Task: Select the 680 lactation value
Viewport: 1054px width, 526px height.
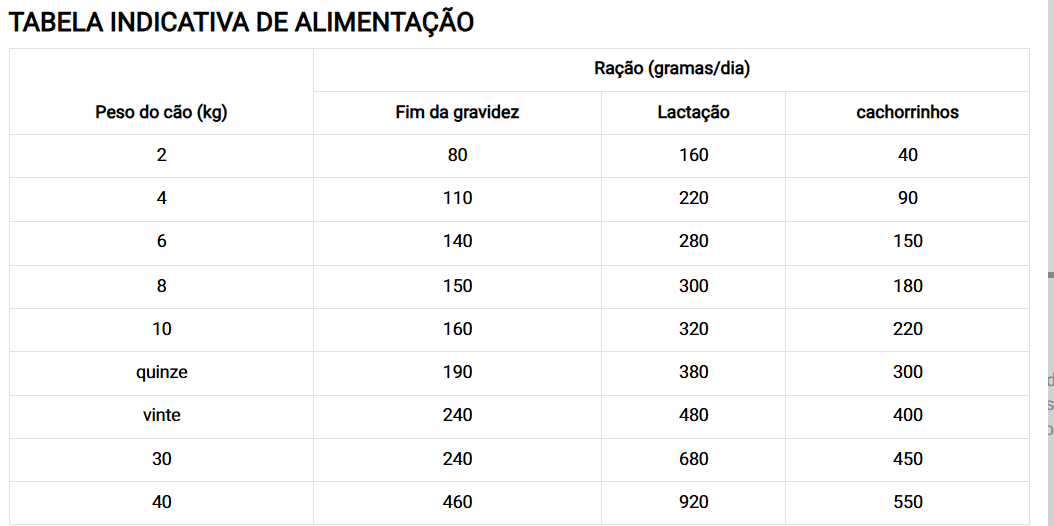Action: [x=693, y=459]
